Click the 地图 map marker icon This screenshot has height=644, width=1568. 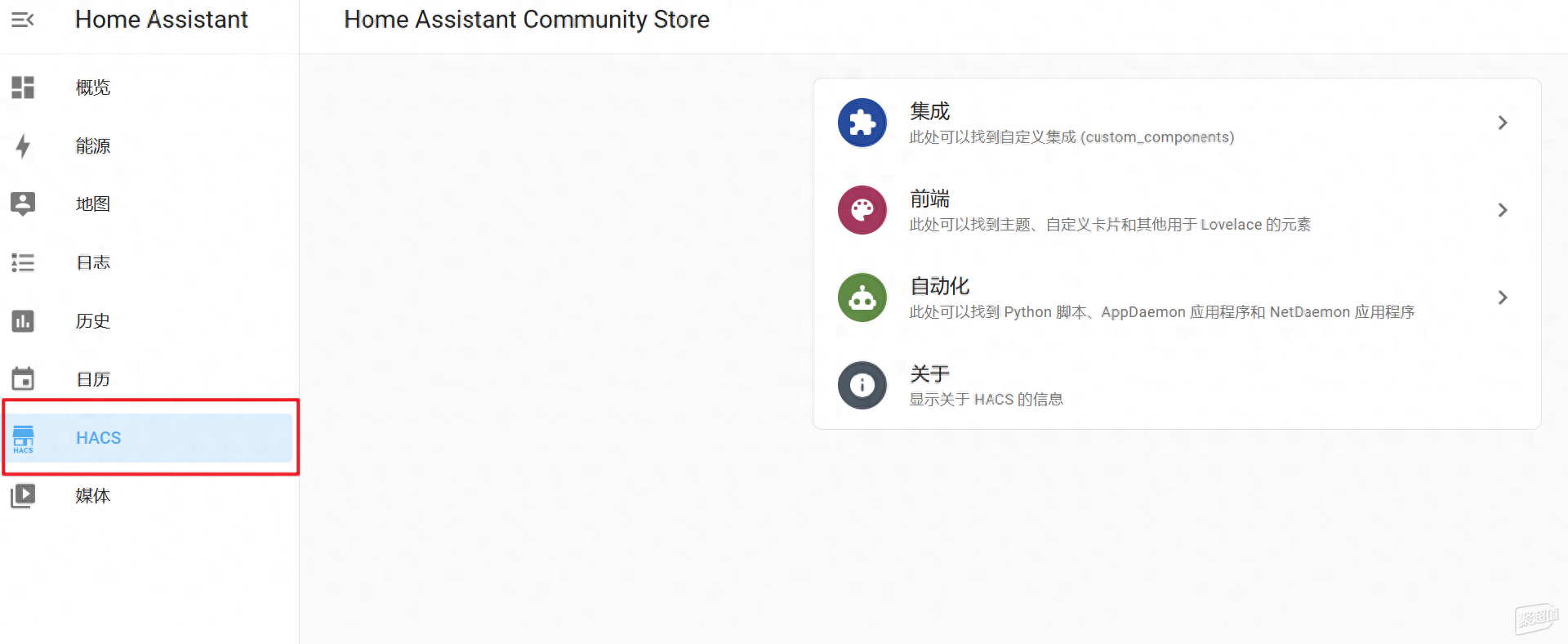click(x=23, y=204)
